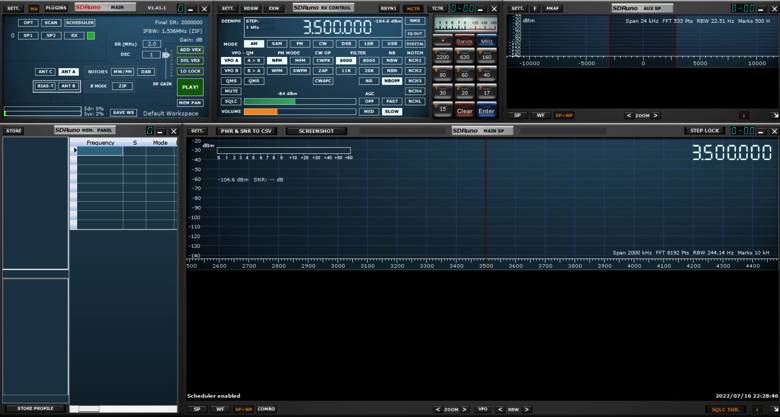
Task: Increase RBW with right arrow in Main SP
Action: click(x=526, y=410)
